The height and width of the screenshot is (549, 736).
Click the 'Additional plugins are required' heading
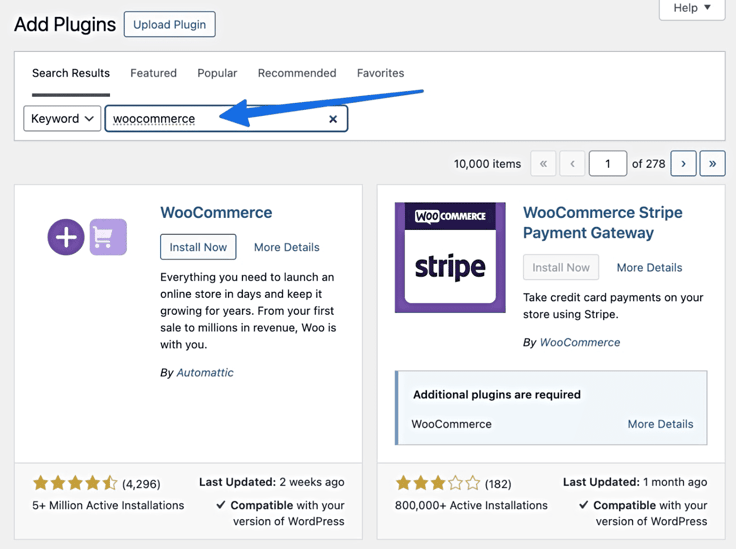pyautogui.click(x=497, y=395)
